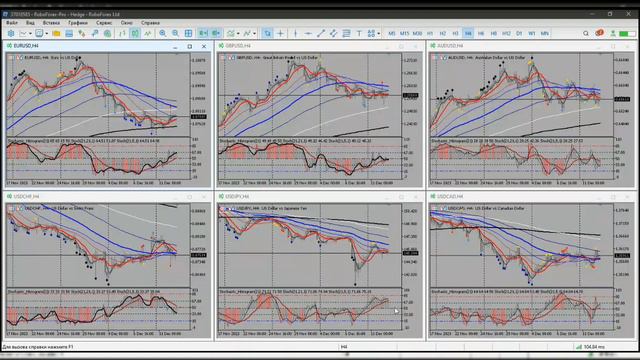Switch timeframe to H1
This screenshot has width=640, height=360.
pyautogui.click(x=430, y=33)
